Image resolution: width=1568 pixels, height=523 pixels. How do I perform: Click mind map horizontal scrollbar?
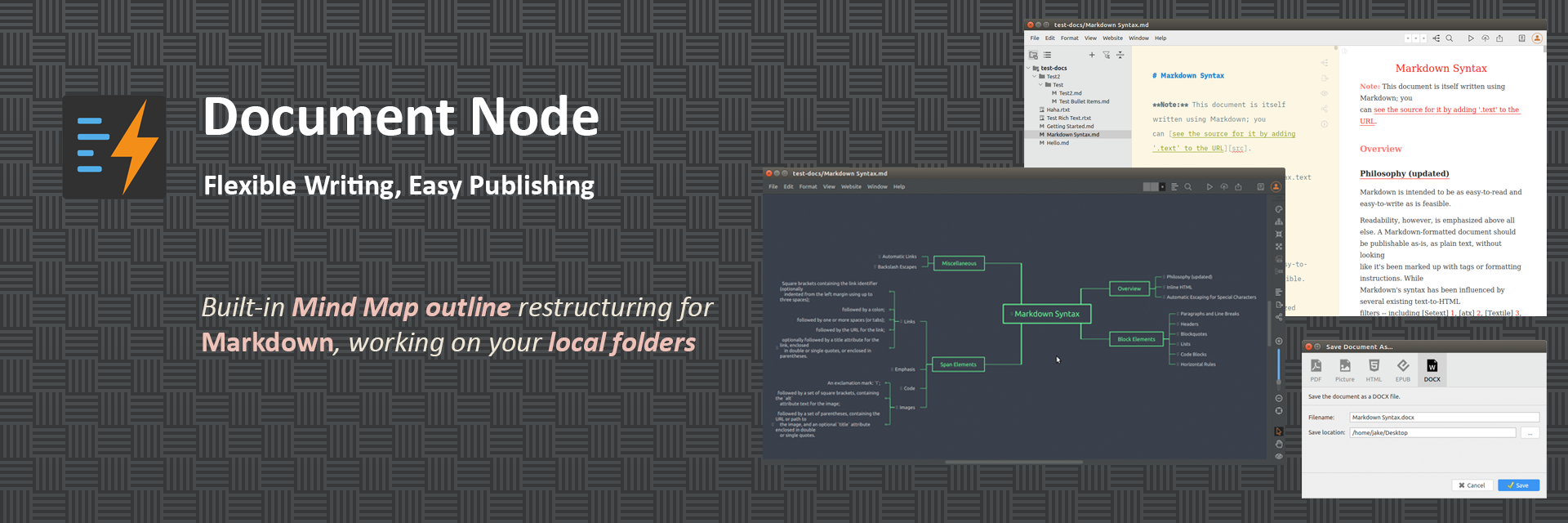[x=1013, y=463]
